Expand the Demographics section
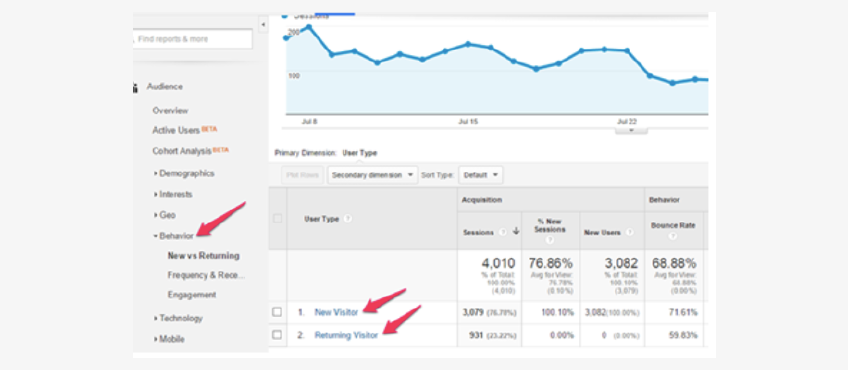The height and width of the screenshot is (370, 848). pos(184,174)
